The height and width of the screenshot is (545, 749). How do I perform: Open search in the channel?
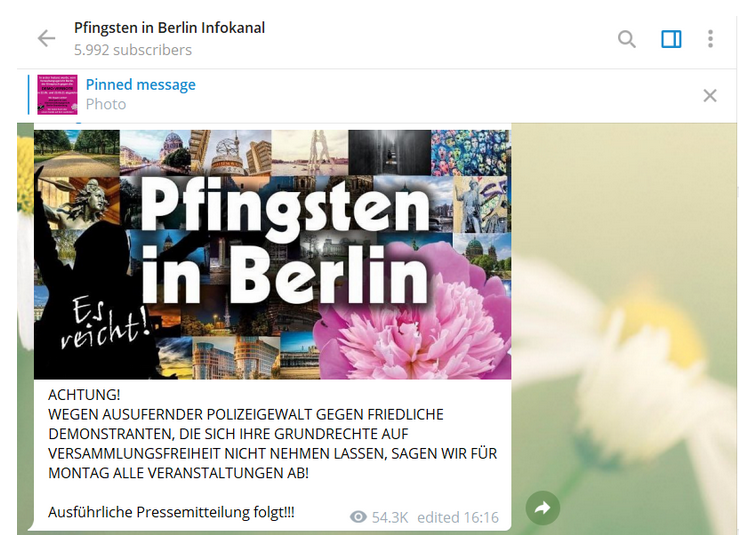627,39
